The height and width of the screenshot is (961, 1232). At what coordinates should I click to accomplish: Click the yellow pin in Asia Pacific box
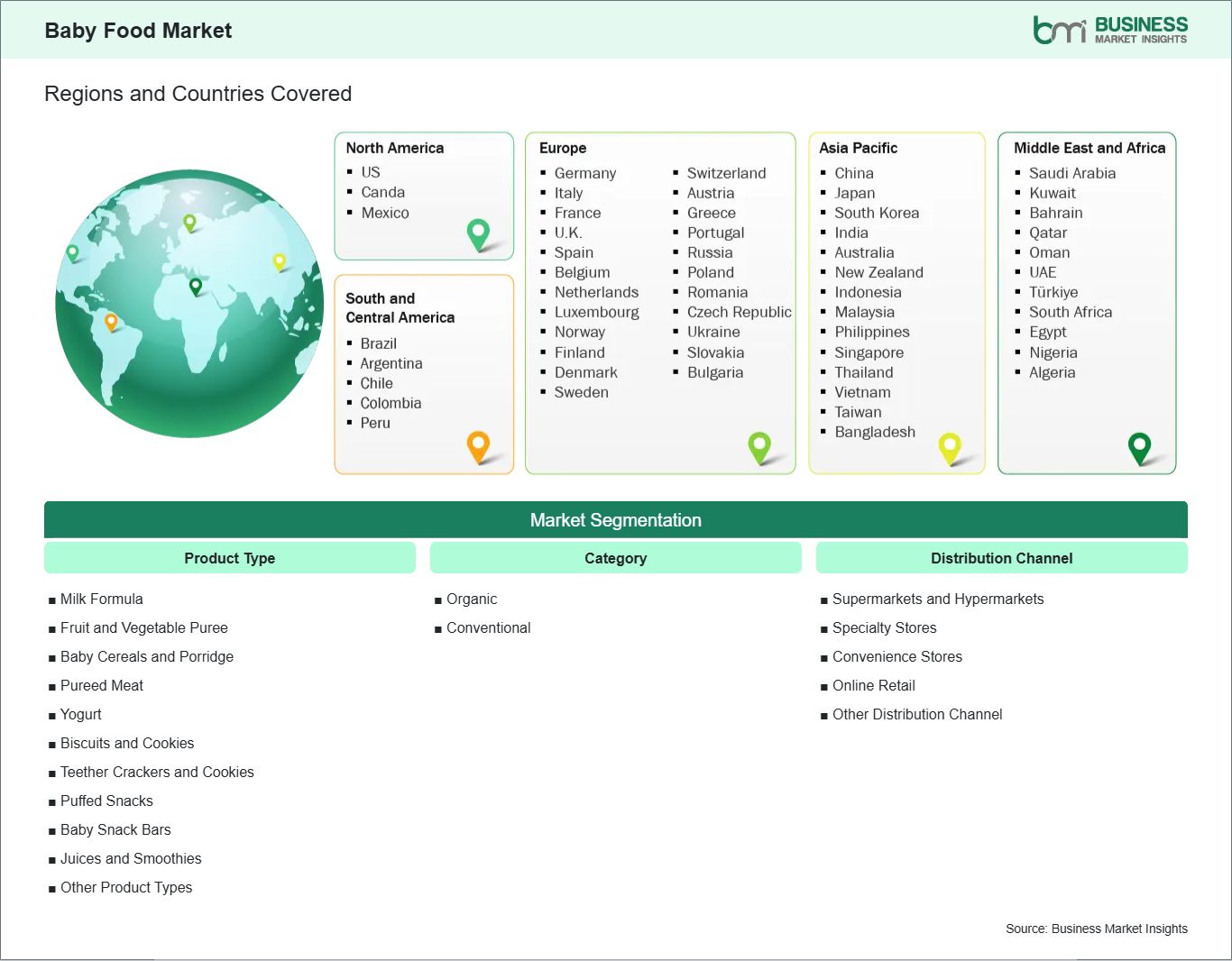[950, 446]
